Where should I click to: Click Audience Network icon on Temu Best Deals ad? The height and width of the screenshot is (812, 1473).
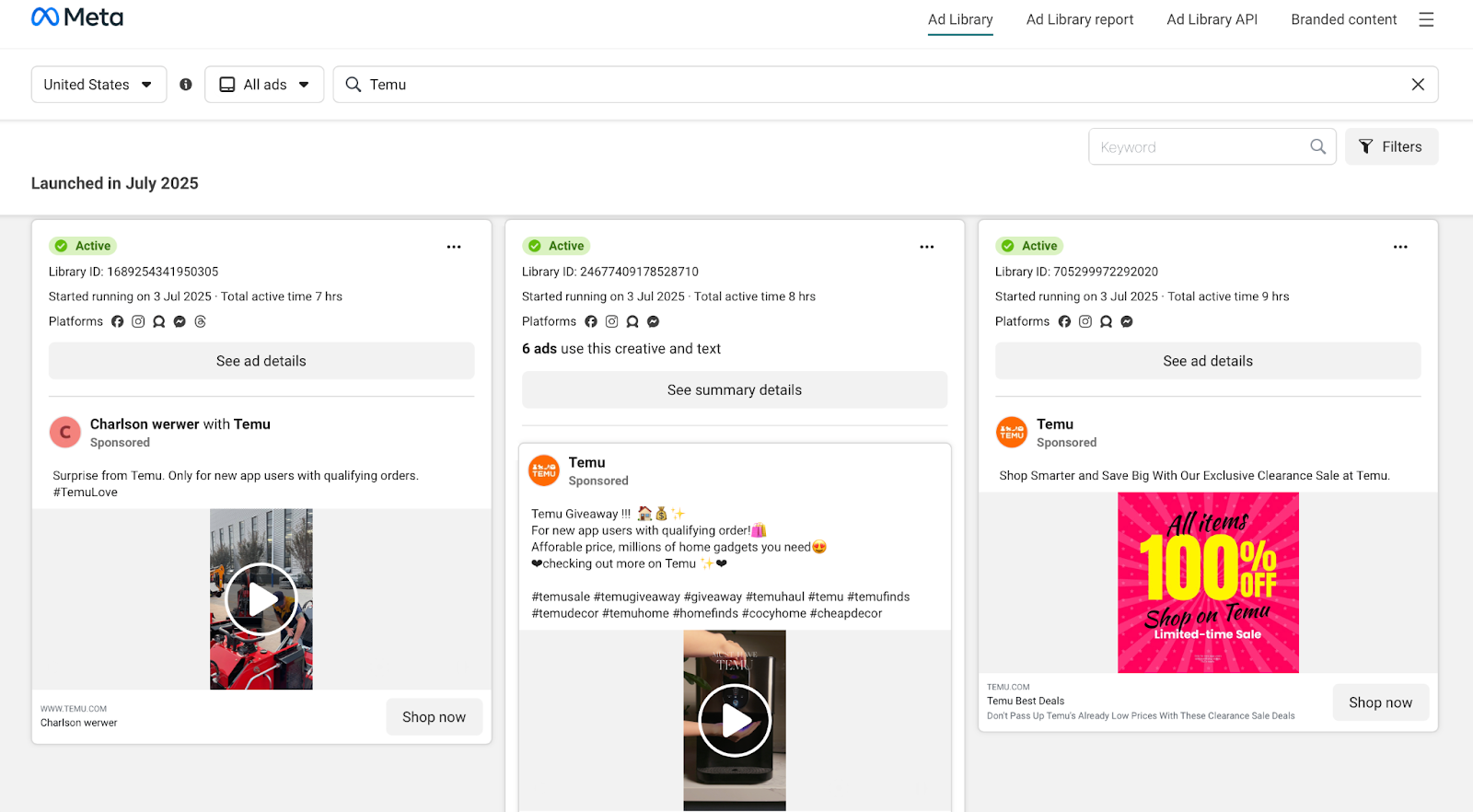(1106, 321)
